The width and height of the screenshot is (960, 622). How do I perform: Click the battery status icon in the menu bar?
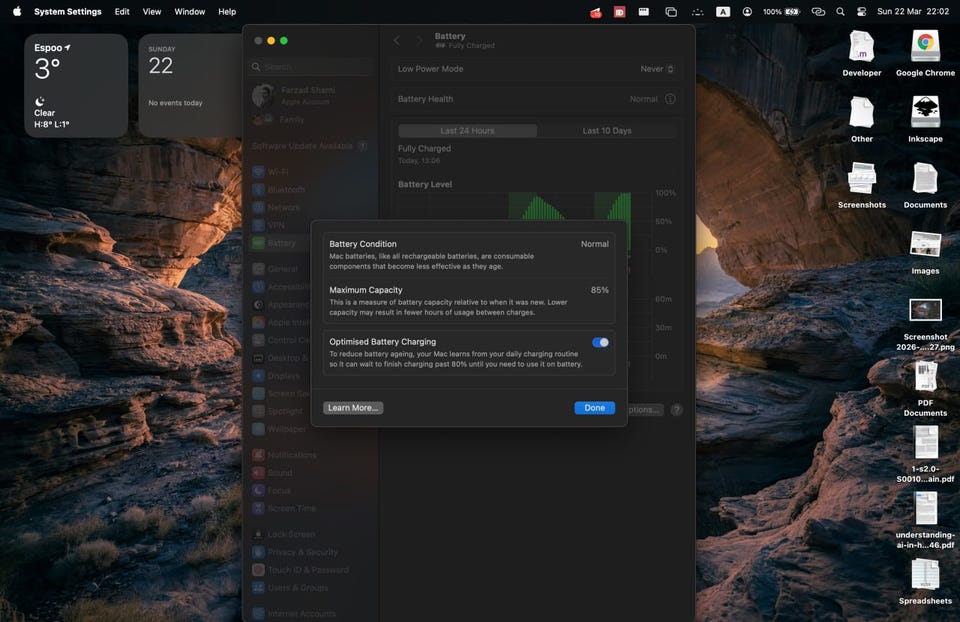(x=792, y=12)
